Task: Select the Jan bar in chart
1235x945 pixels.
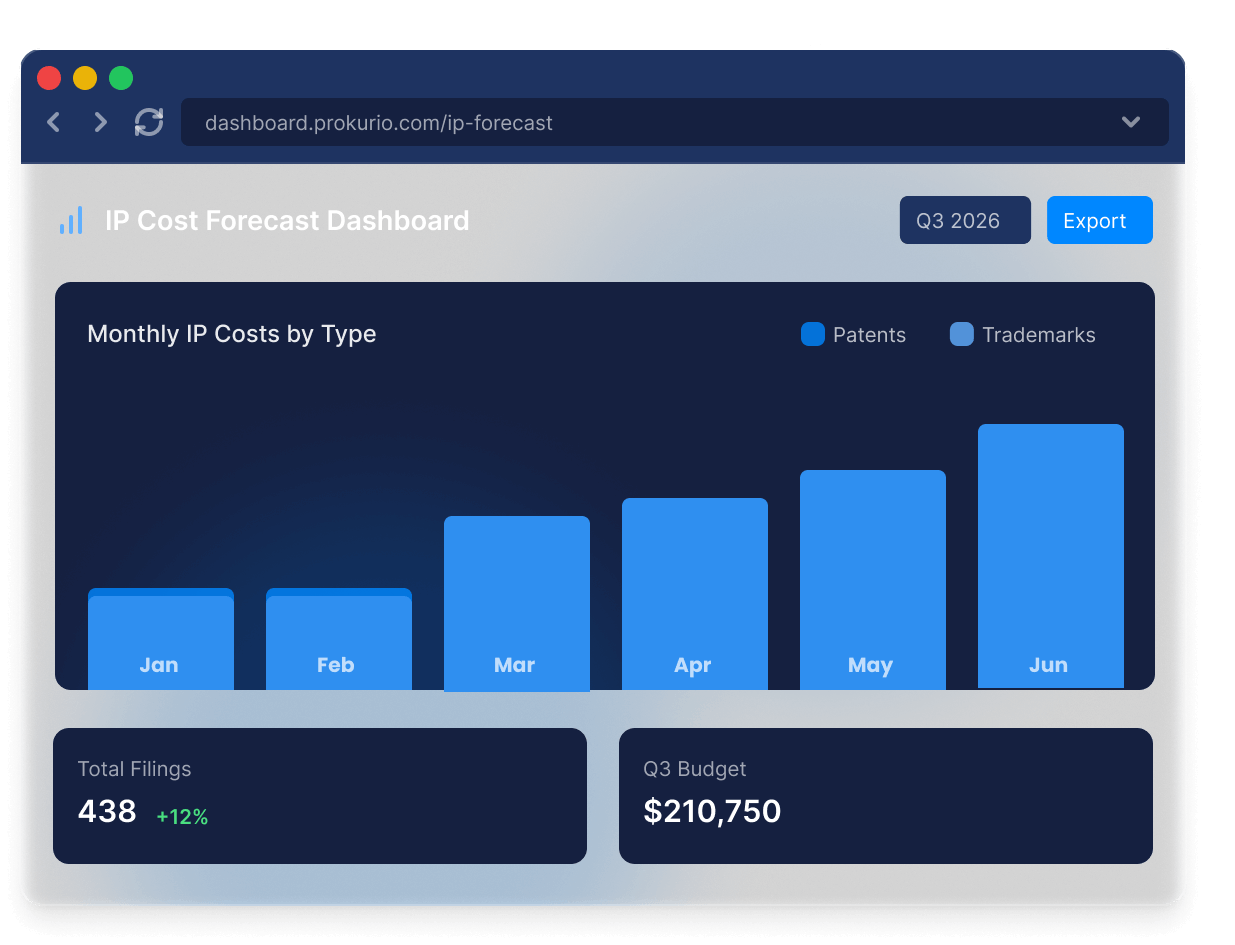Action: tap(161, 640)
